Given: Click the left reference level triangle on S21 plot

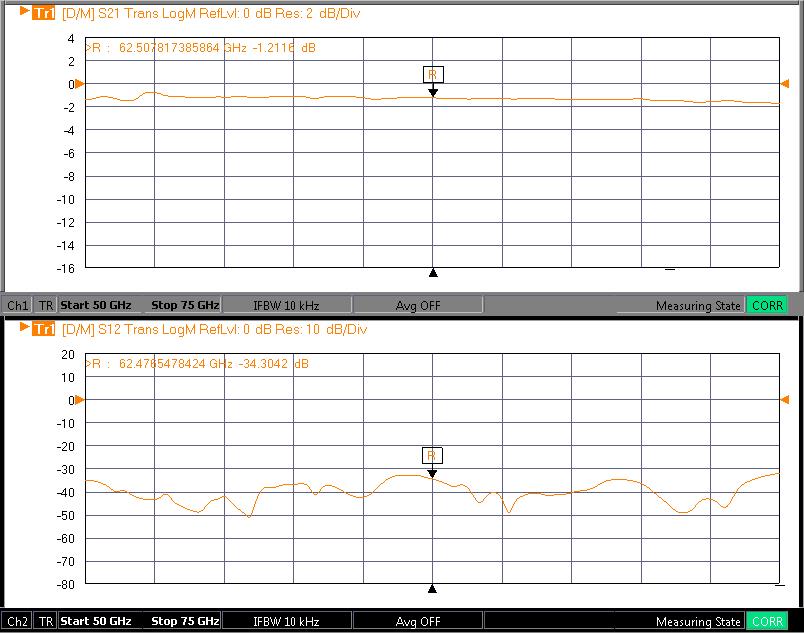Looking at the screenshot, I should coord(81,84).
